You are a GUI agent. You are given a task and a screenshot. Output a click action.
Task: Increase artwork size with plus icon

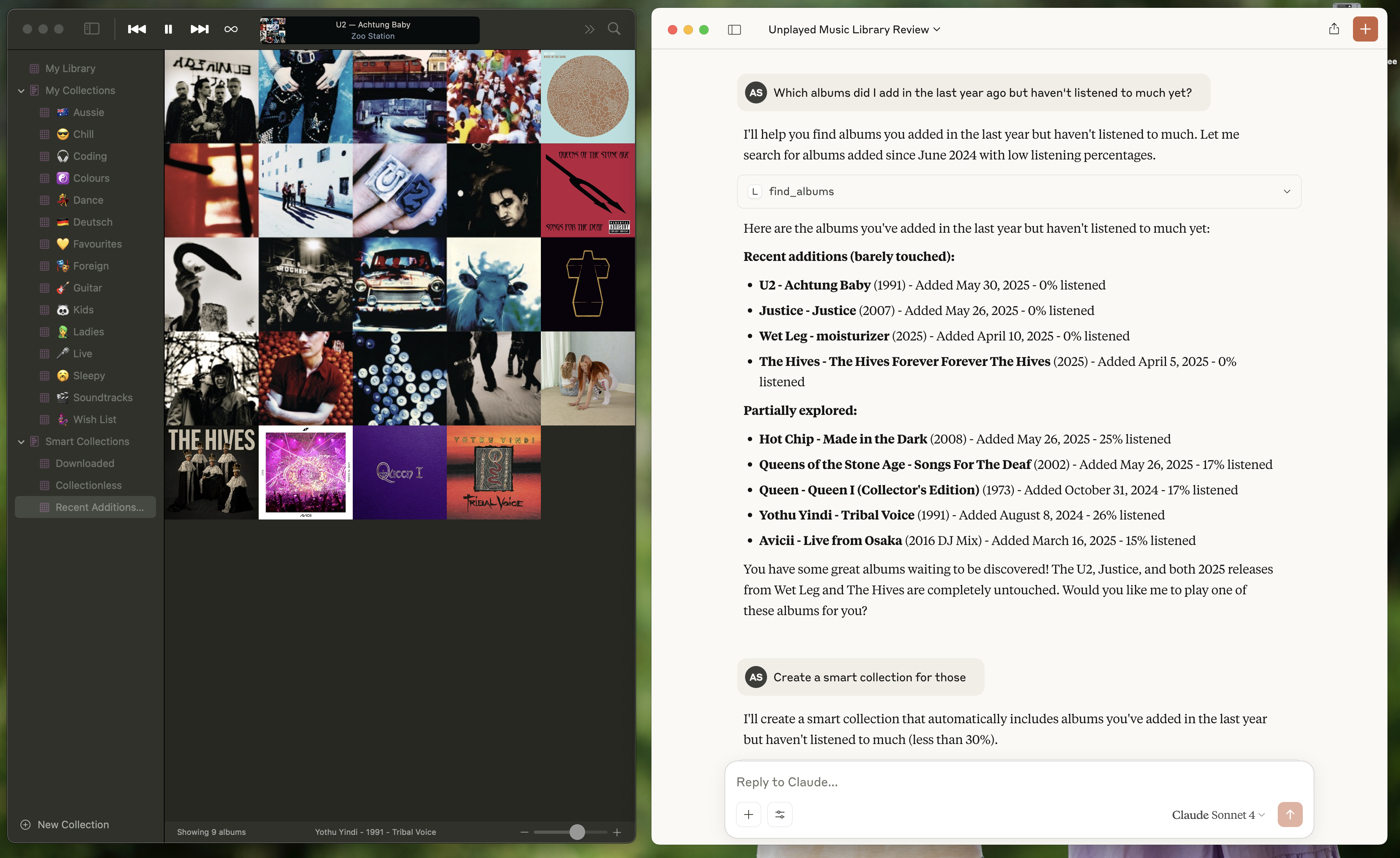coord(617,832)
